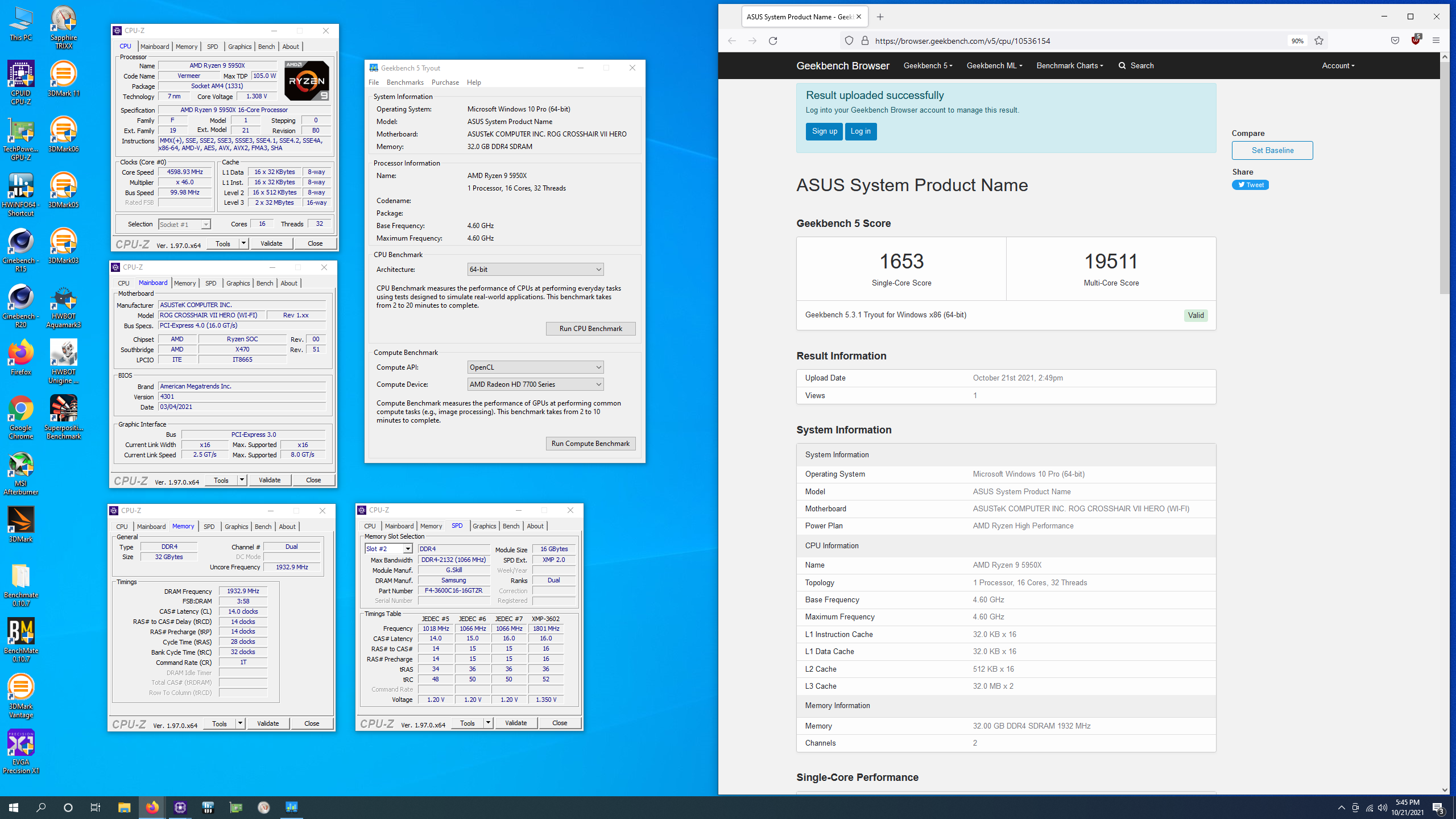This screenshot has width=1456, height=819.
Task: Reload the Geekbench browser page
Action: click(773, 41)
